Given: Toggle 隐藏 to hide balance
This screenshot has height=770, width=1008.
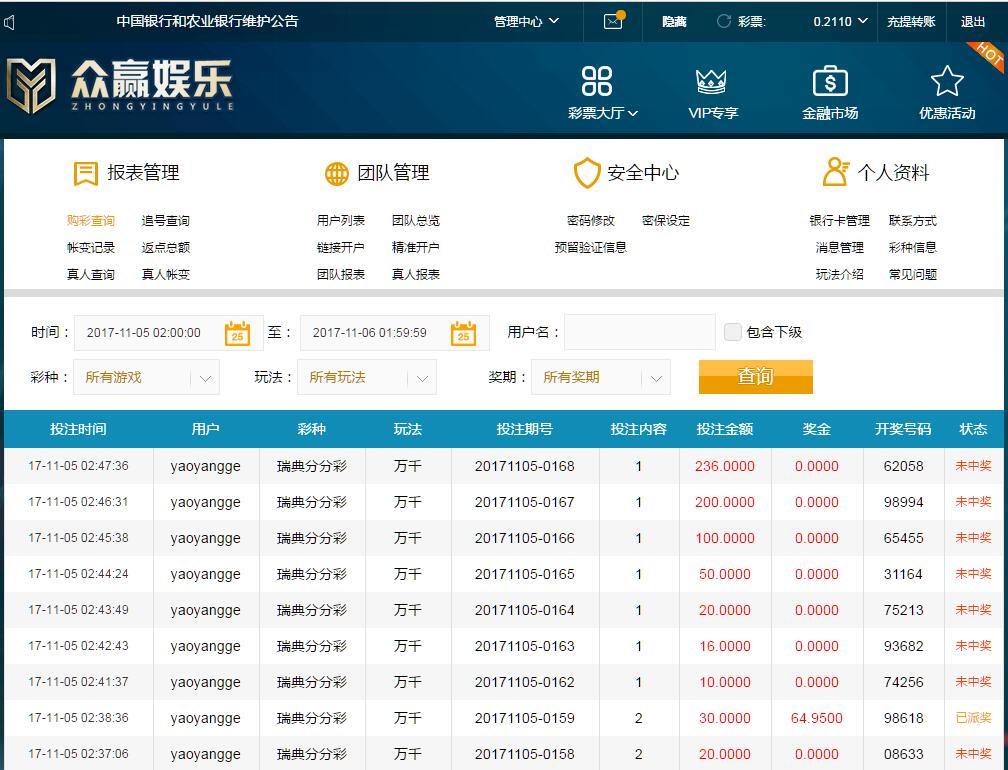Looking at the screenshot, I should click(674, 21).
